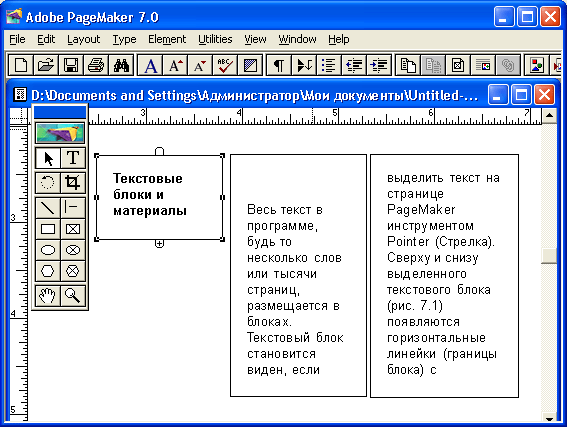
Task: Select the Pointer arrow tool
Action: click(48, 158)
